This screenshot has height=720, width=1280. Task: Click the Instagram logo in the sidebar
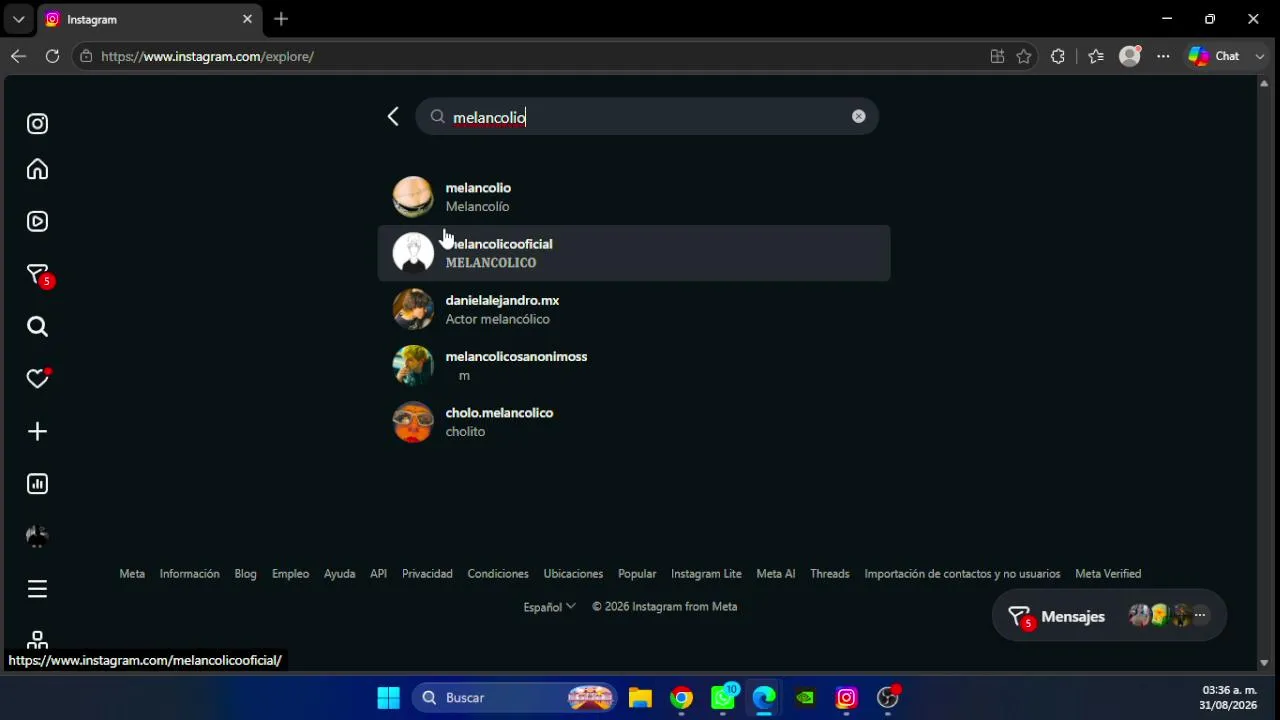coord(37,124)
